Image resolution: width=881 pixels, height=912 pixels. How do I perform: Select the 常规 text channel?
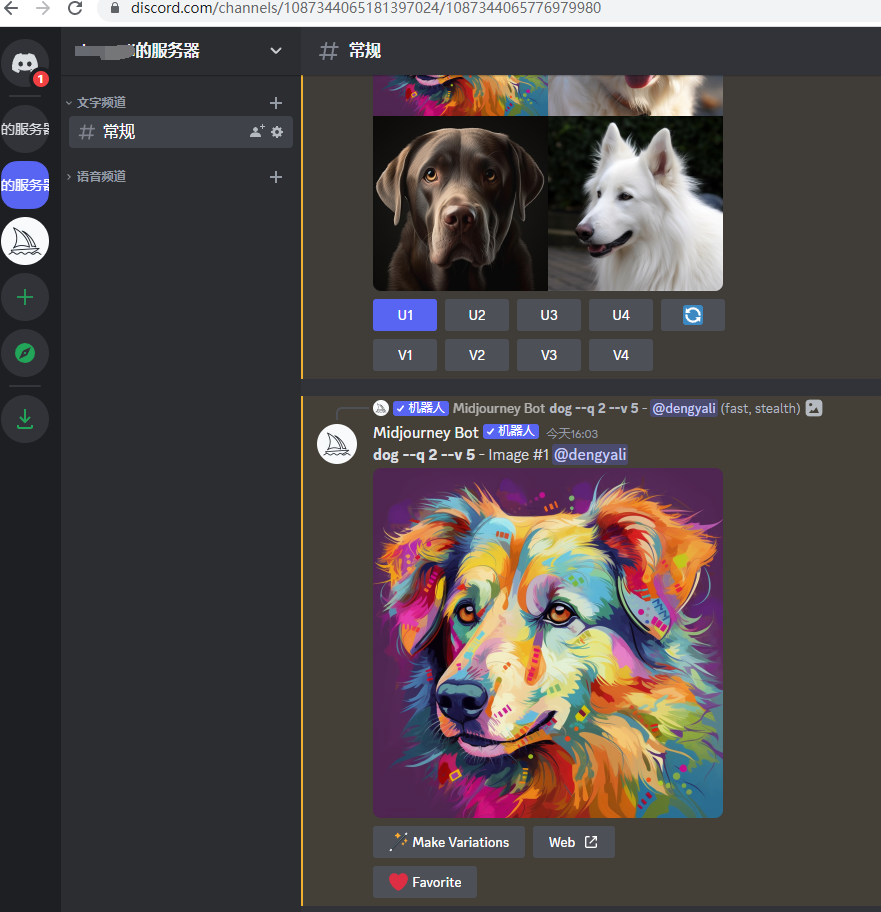pos(160,132)
